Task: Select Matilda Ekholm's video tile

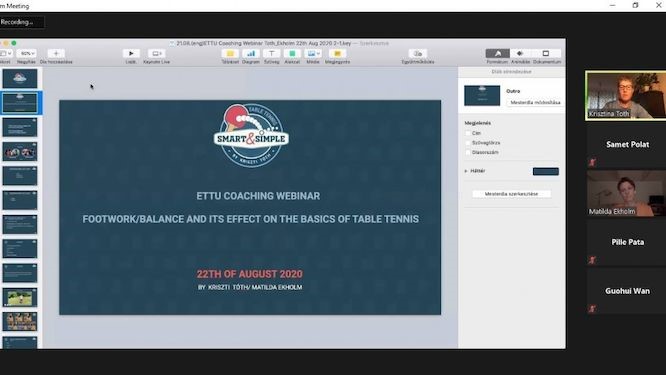Action: [626, 194]
